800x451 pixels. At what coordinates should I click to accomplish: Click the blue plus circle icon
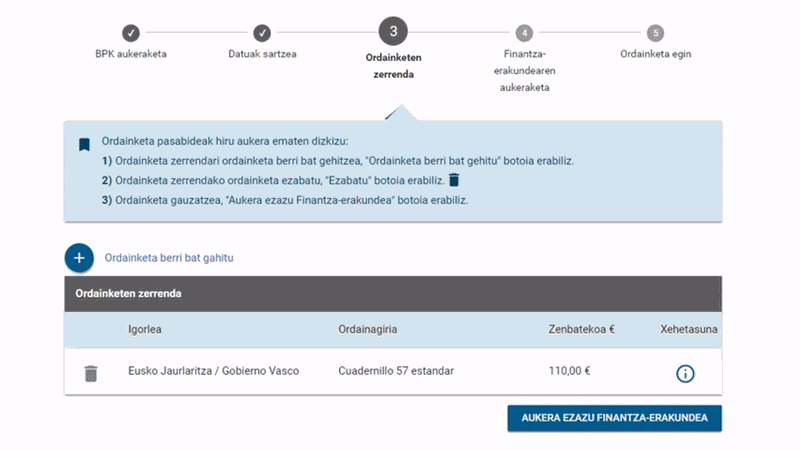point(79,258)
